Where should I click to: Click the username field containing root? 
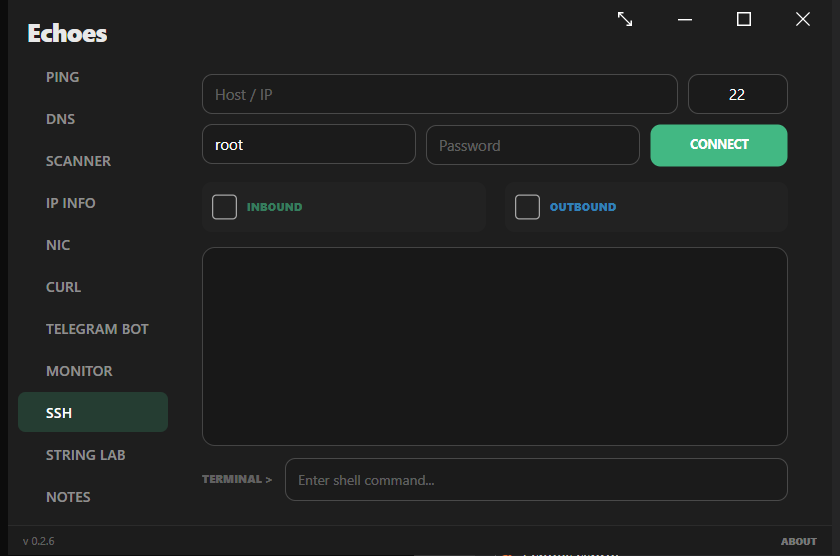309,145
